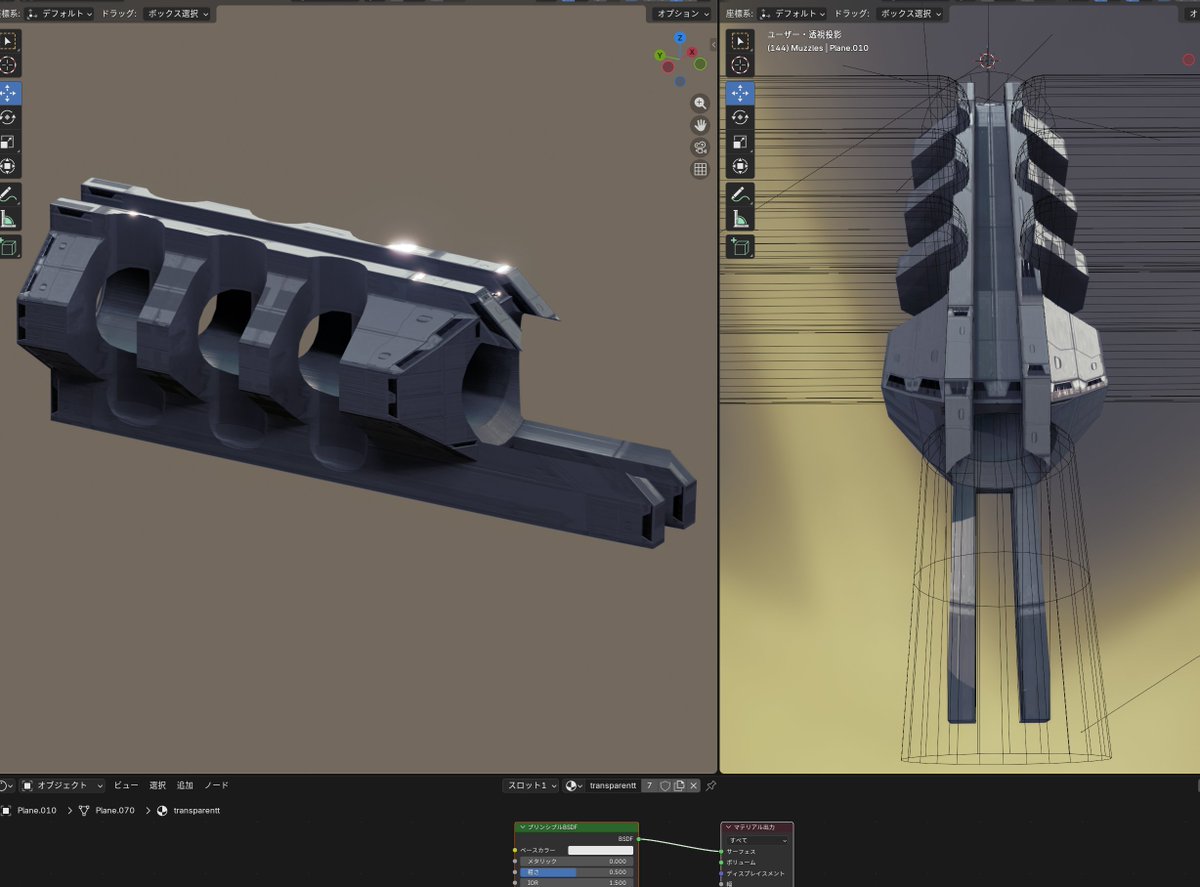Collapse the マテリアル出力 node header

(x=728, y=827)
